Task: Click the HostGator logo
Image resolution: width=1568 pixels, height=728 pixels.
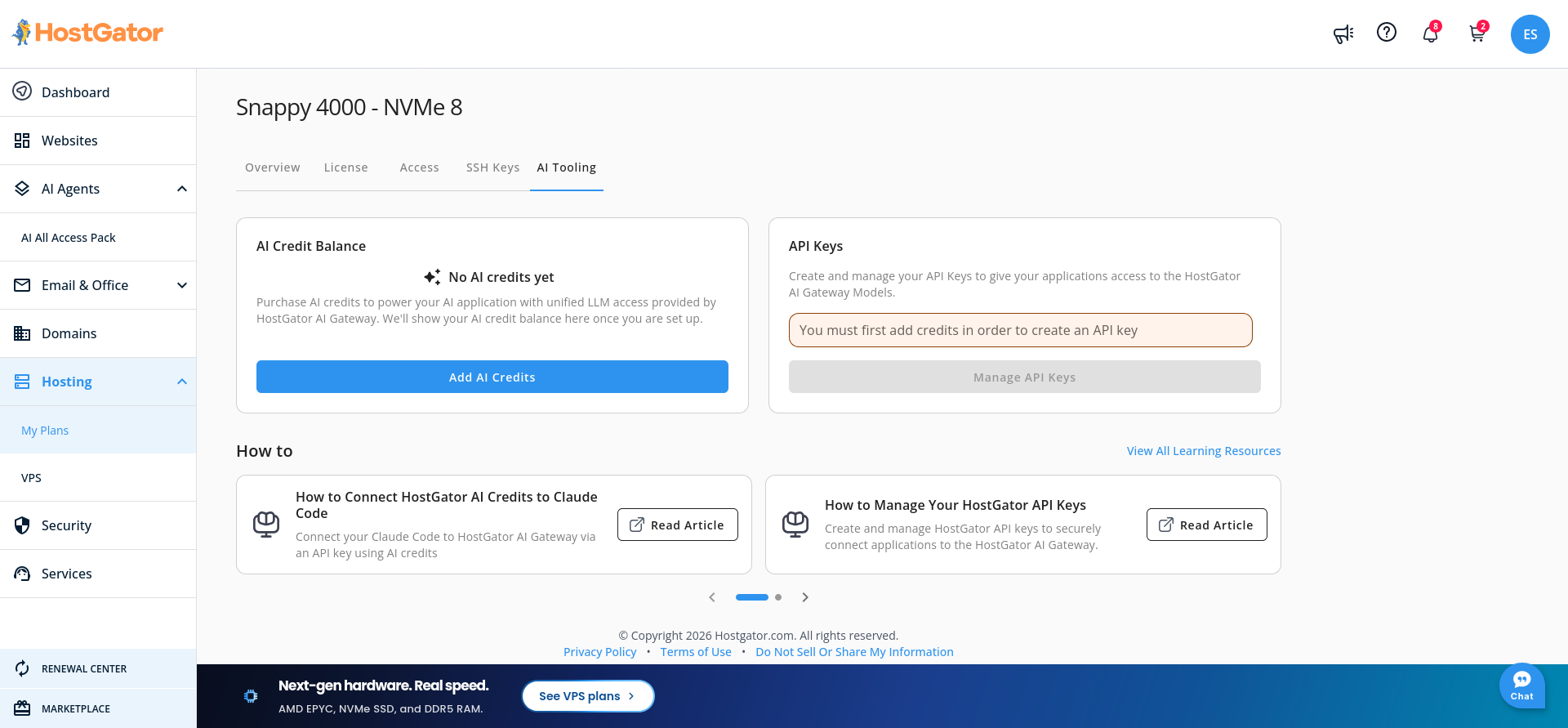Action: point(87,33)
